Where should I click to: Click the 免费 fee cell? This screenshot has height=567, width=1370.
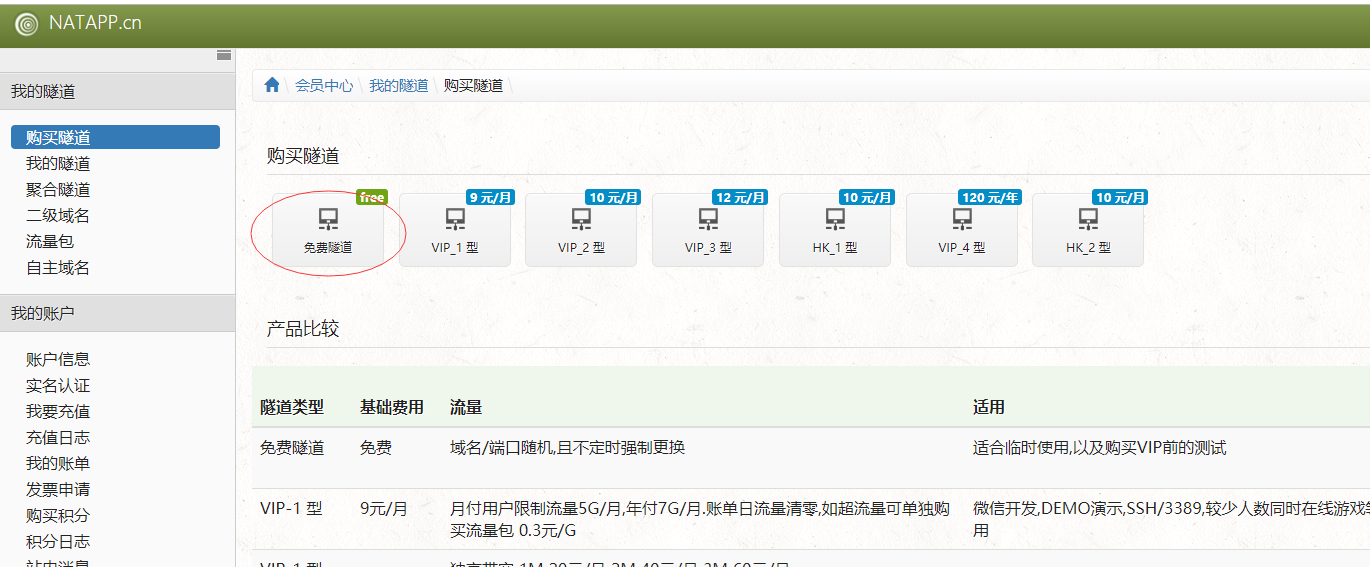click(x=376, y=448)
